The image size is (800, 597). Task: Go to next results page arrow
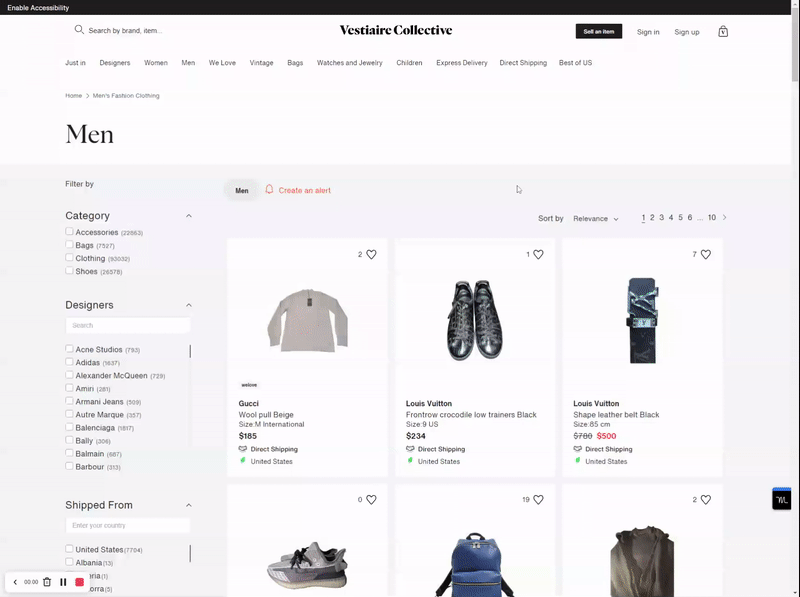pyautogui.click(x=724, y=217)
